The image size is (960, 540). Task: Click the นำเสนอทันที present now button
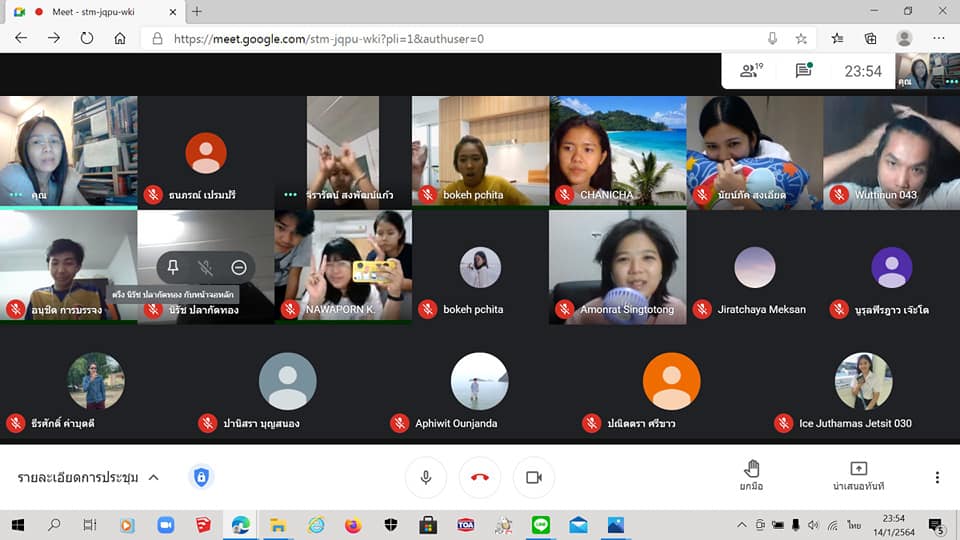[x=858, y=475]
